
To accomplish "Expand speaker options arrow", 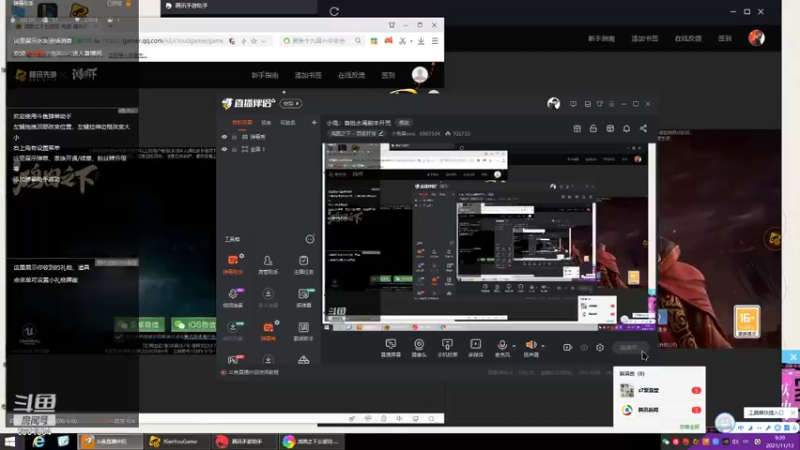I will tap(543, 346).
